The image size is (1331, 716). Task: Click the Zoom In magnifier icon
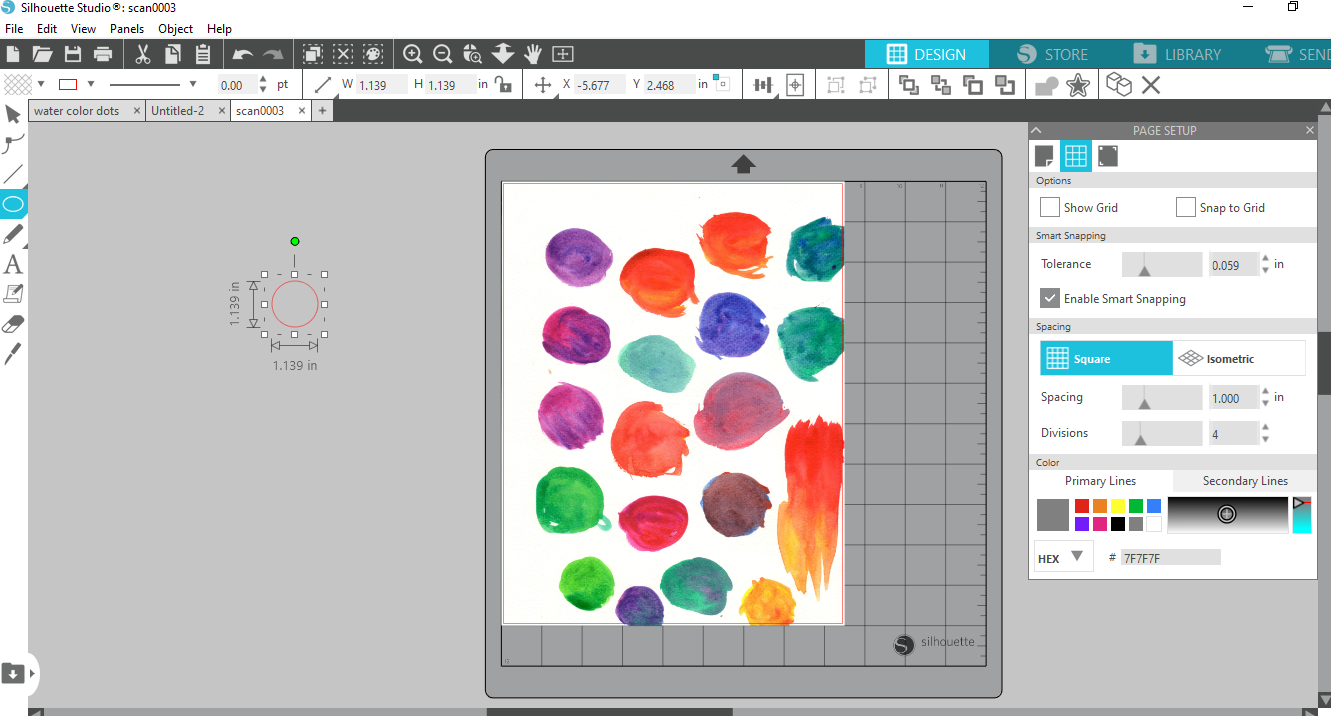click(x=412, y=54)
